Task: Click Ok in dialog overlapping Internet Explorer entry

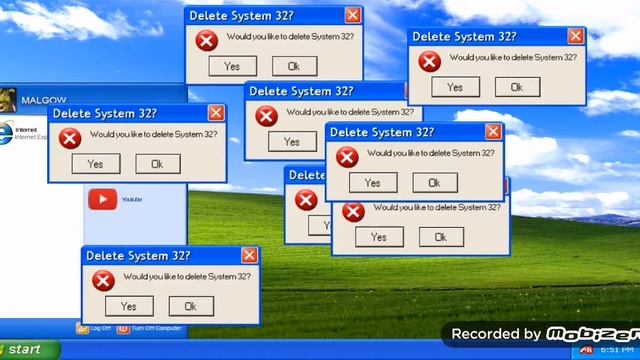Action: 158,164
